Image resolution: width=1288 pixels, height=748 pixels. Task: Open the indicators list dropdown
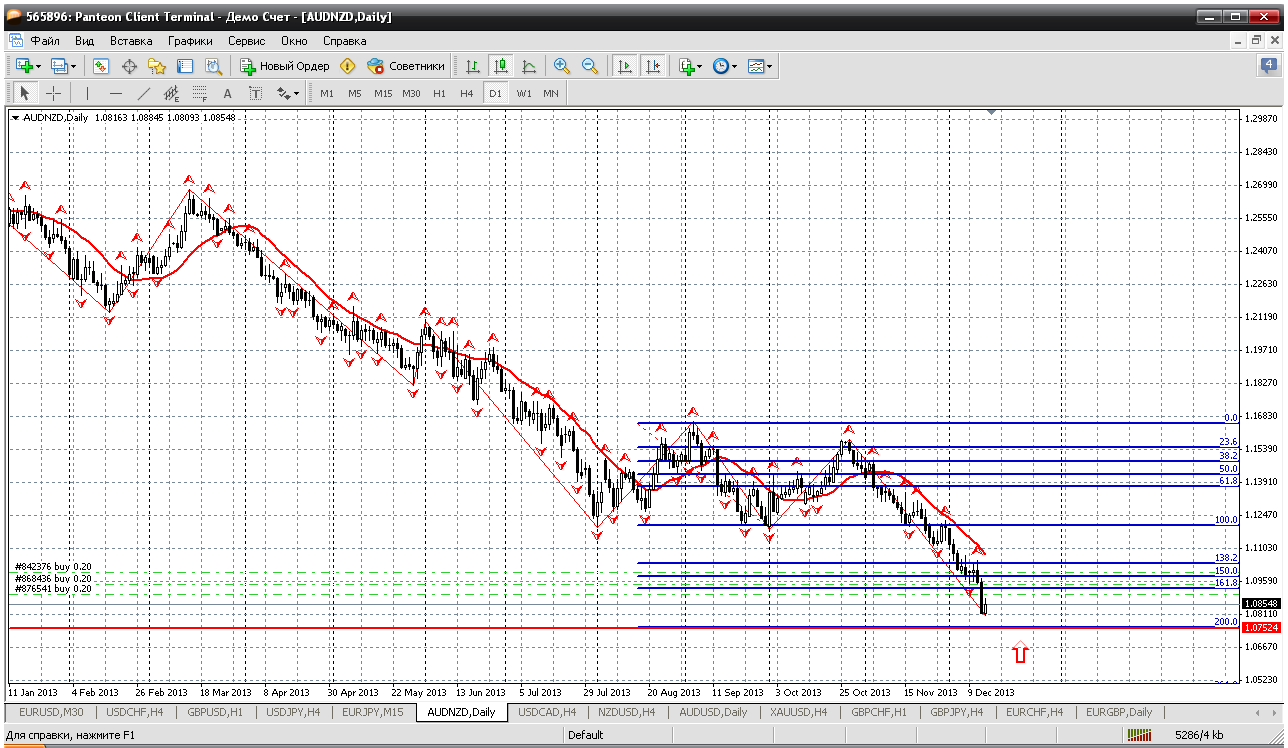[699, 66]
